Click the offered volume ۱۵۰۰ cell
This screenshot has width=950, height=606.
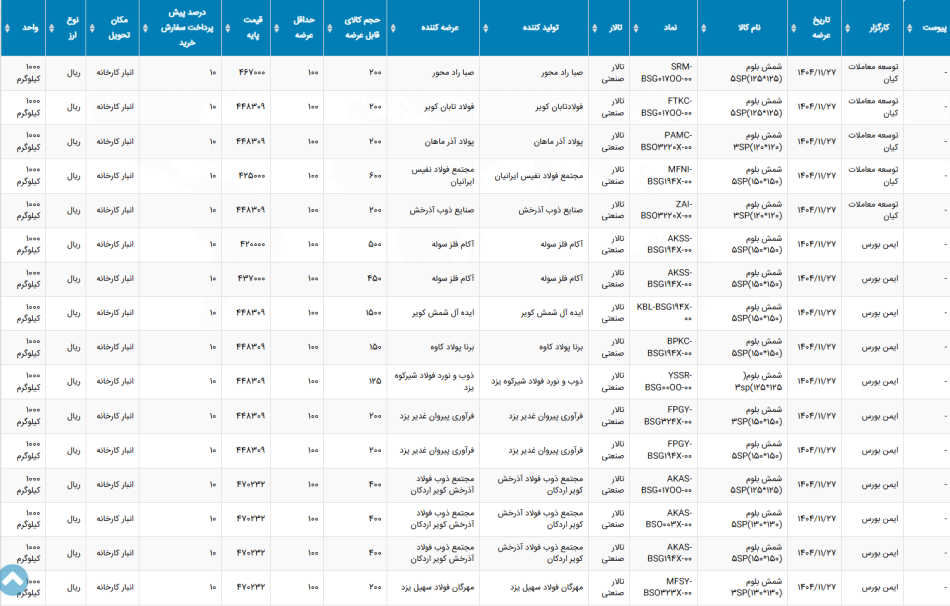pyautogui.click(x=373, y=313)
